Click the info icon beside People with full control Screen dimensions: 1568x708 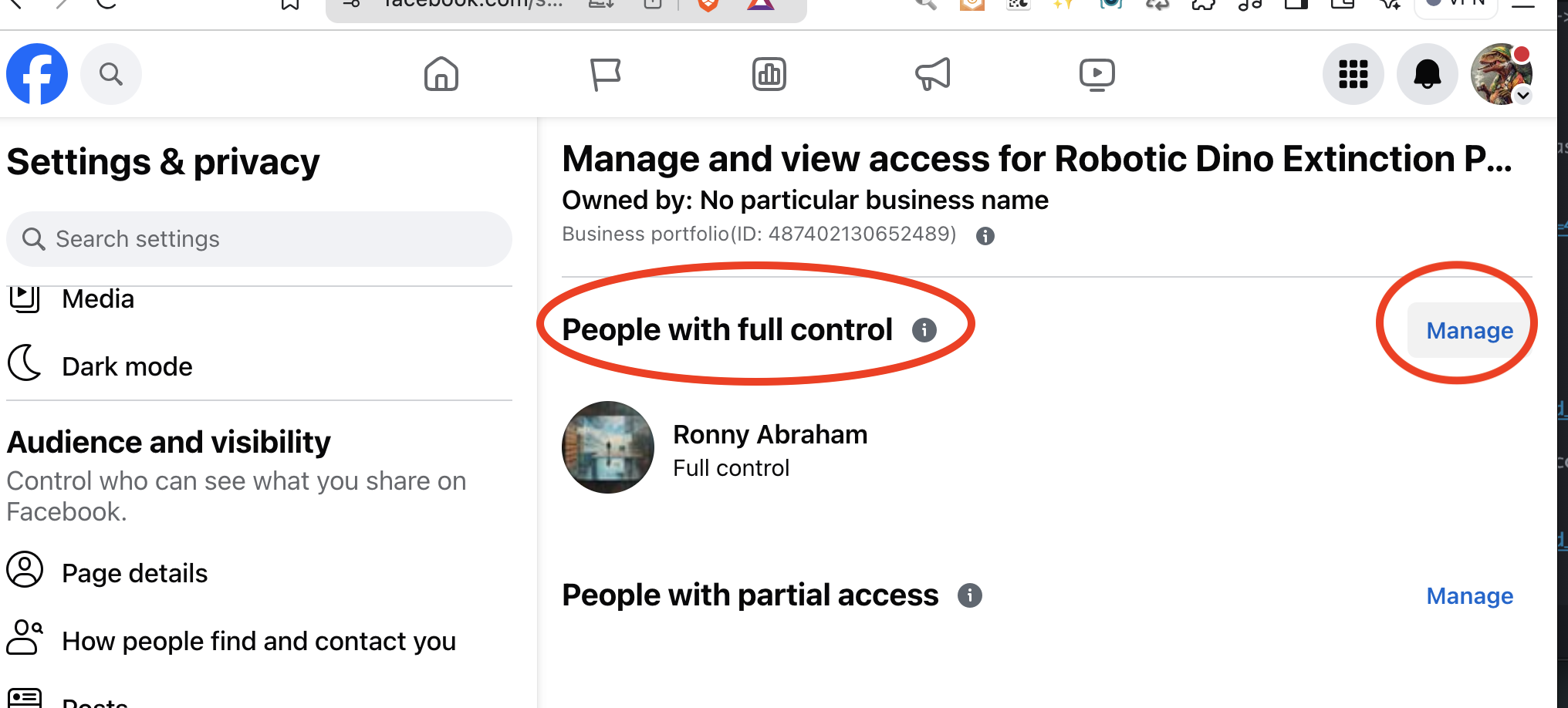[924, 329]
